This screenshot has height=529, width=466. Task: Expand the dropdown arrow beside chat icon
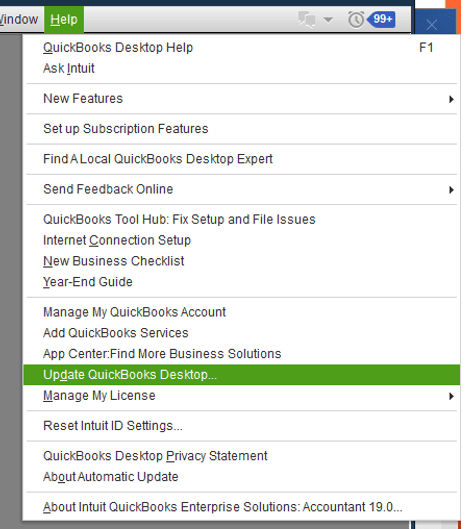point(328,20)
